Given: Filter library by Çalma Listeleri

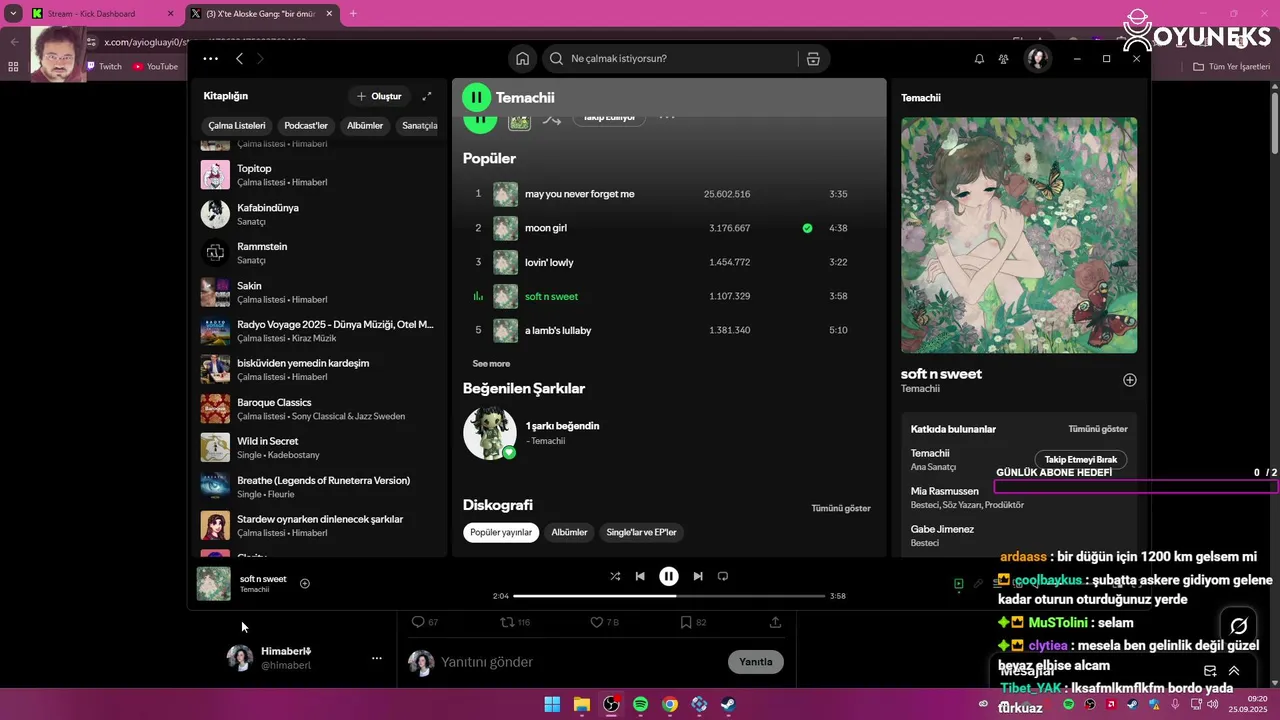Looking at the screenshot, I should point(237,126).
